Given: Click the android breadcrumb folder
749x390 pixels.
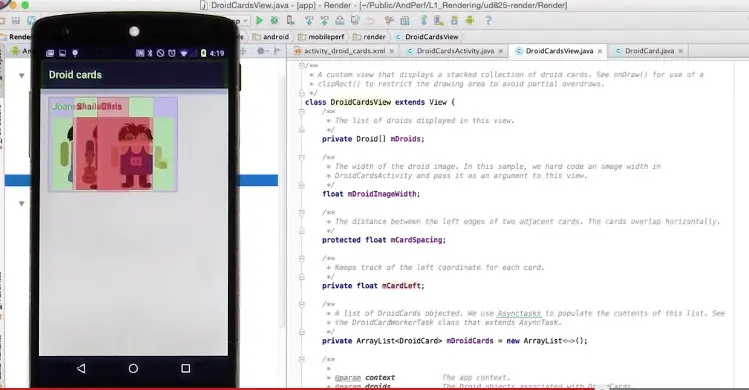Looking at the screenshot, I should click(271, 37).
